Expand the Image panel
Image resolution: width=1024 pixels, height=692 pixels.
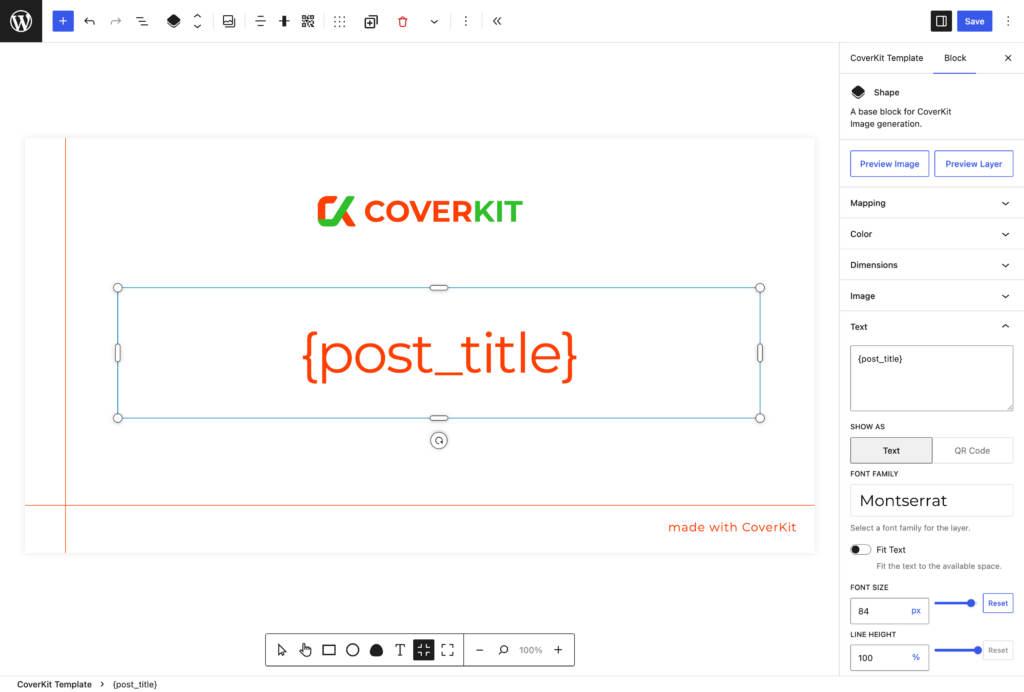pos(931,296)
